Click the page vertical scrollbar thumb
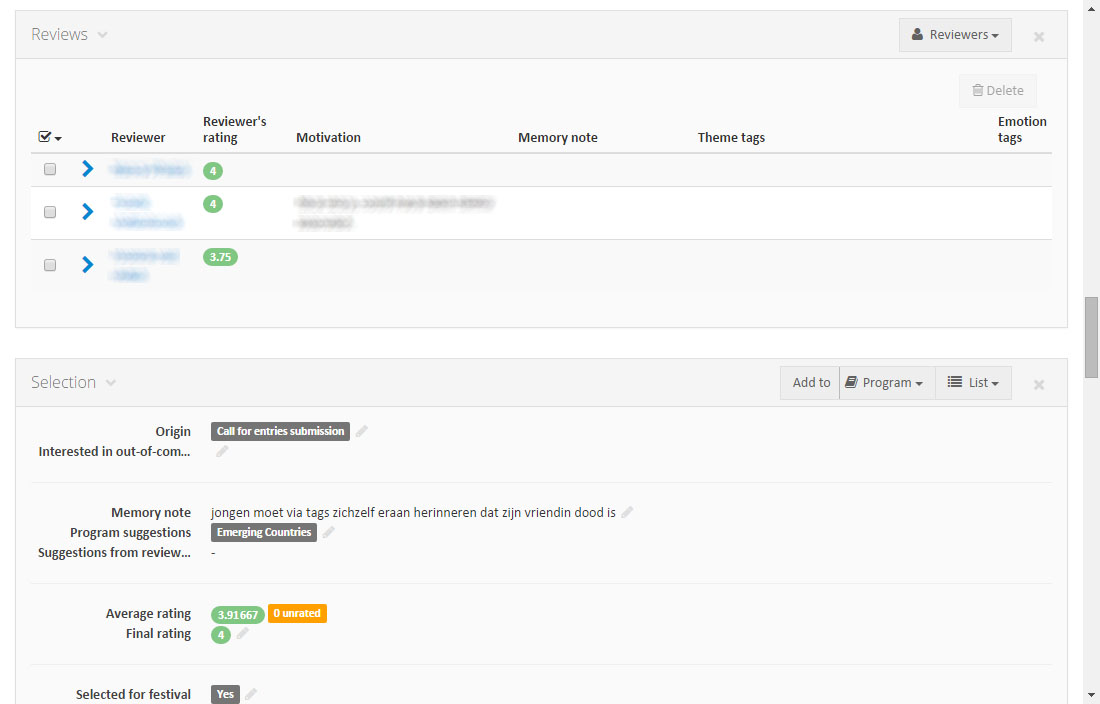The image size is (1100, 704). pos(1091,335)
